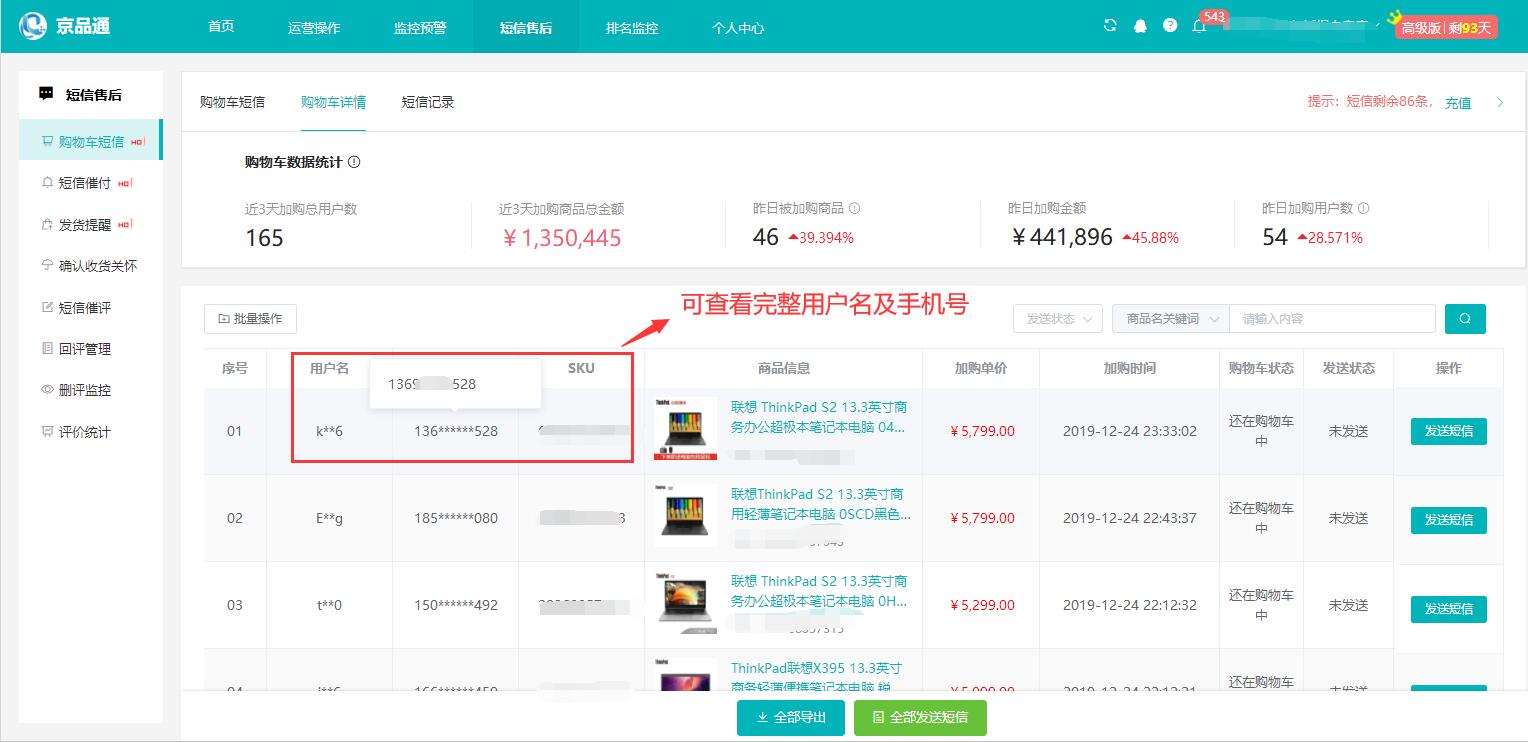Select 短信催付 in the sidebar

[x=84, y=183]
